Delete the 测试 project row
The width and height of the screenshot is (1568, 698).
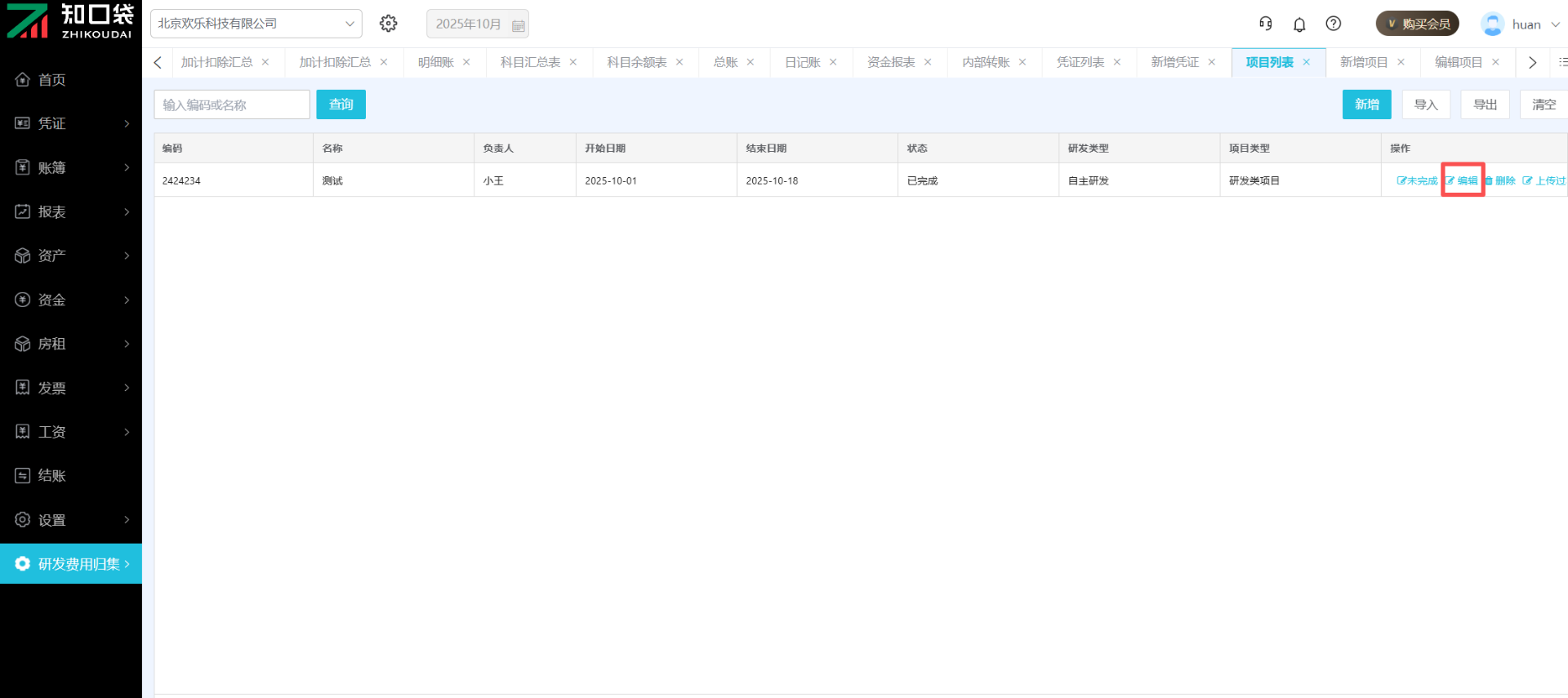pos(1501,180)
